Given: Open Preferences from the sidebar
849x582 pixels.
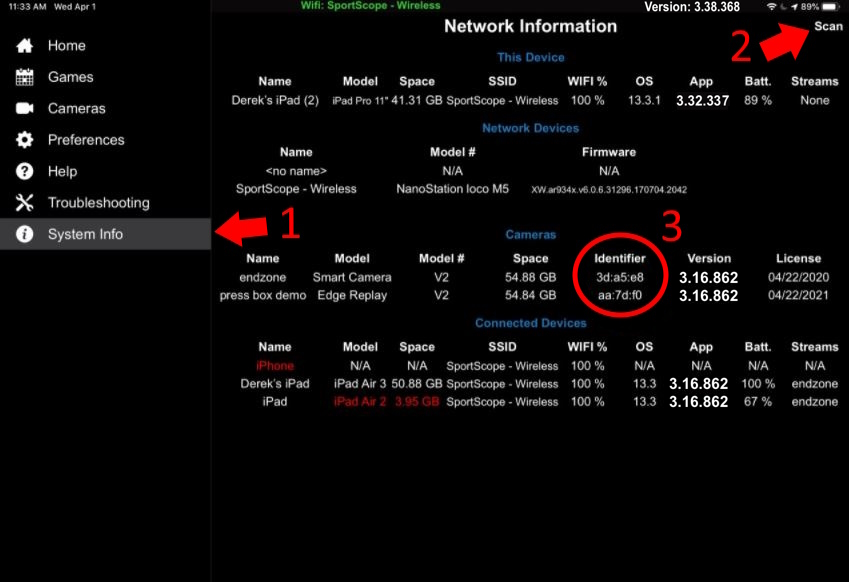Looking at the screenshot, I should point(86,140).
